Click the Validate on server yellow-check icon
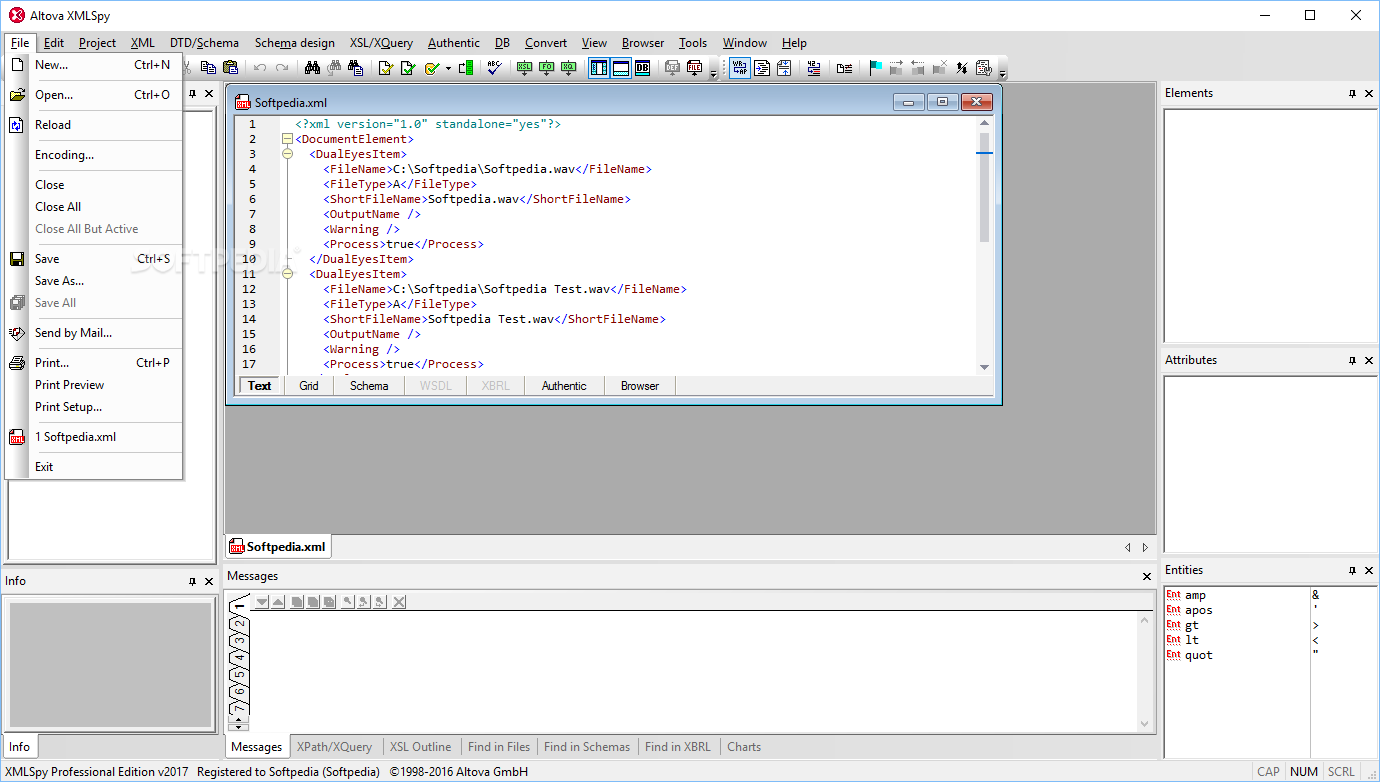This screenshot has width=1380, height=782. [431, 67]
